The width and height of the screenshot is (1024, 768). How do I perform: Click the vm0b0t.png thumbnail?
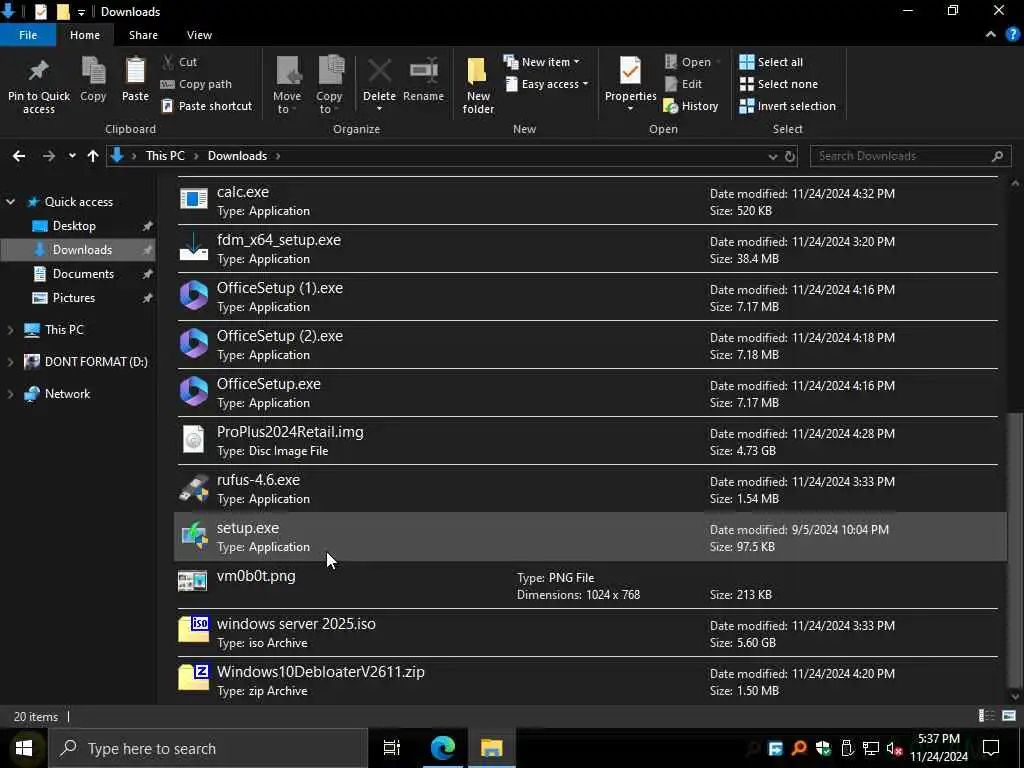193,581
